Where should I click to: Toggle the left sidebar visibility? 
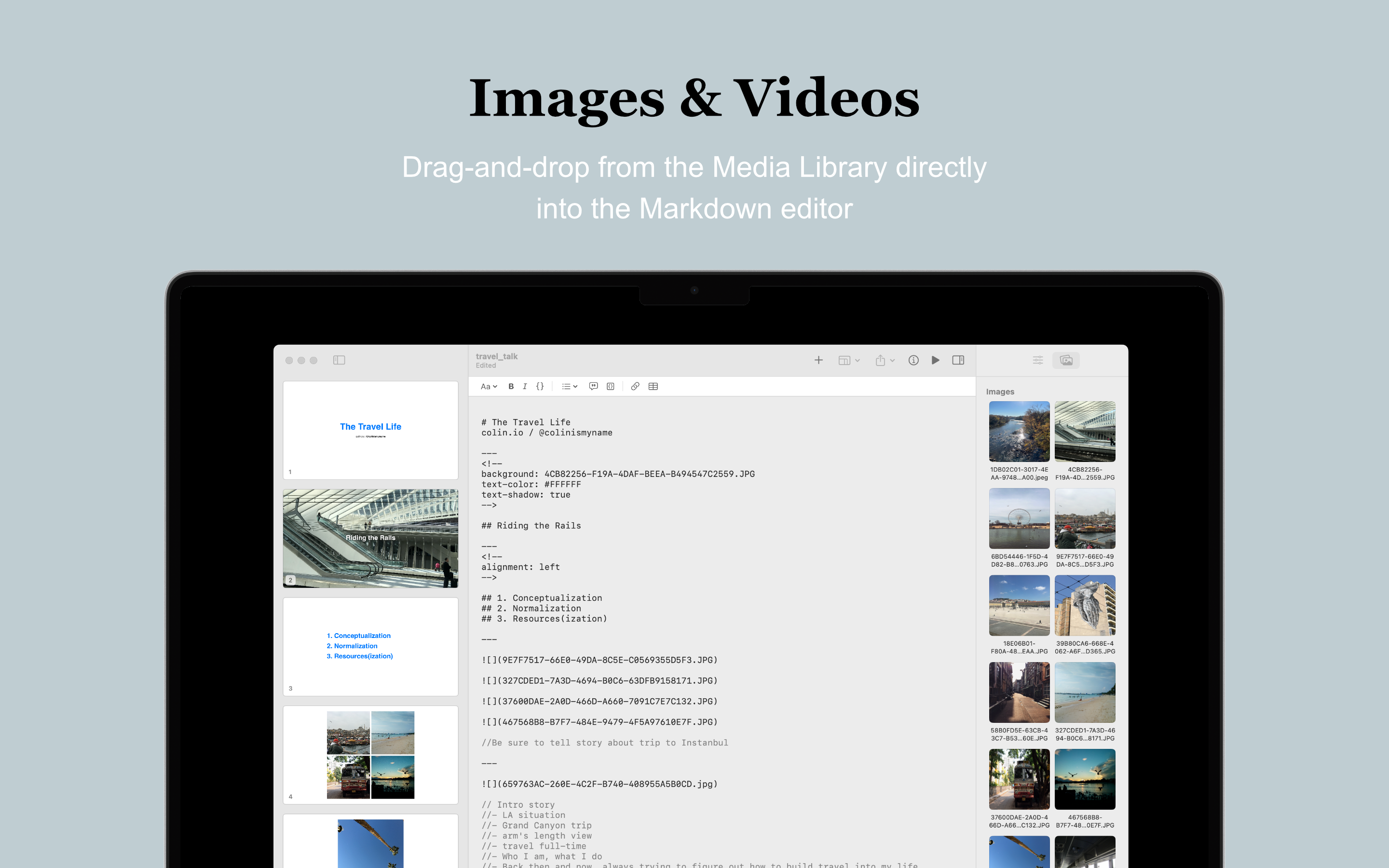[339, 360]
